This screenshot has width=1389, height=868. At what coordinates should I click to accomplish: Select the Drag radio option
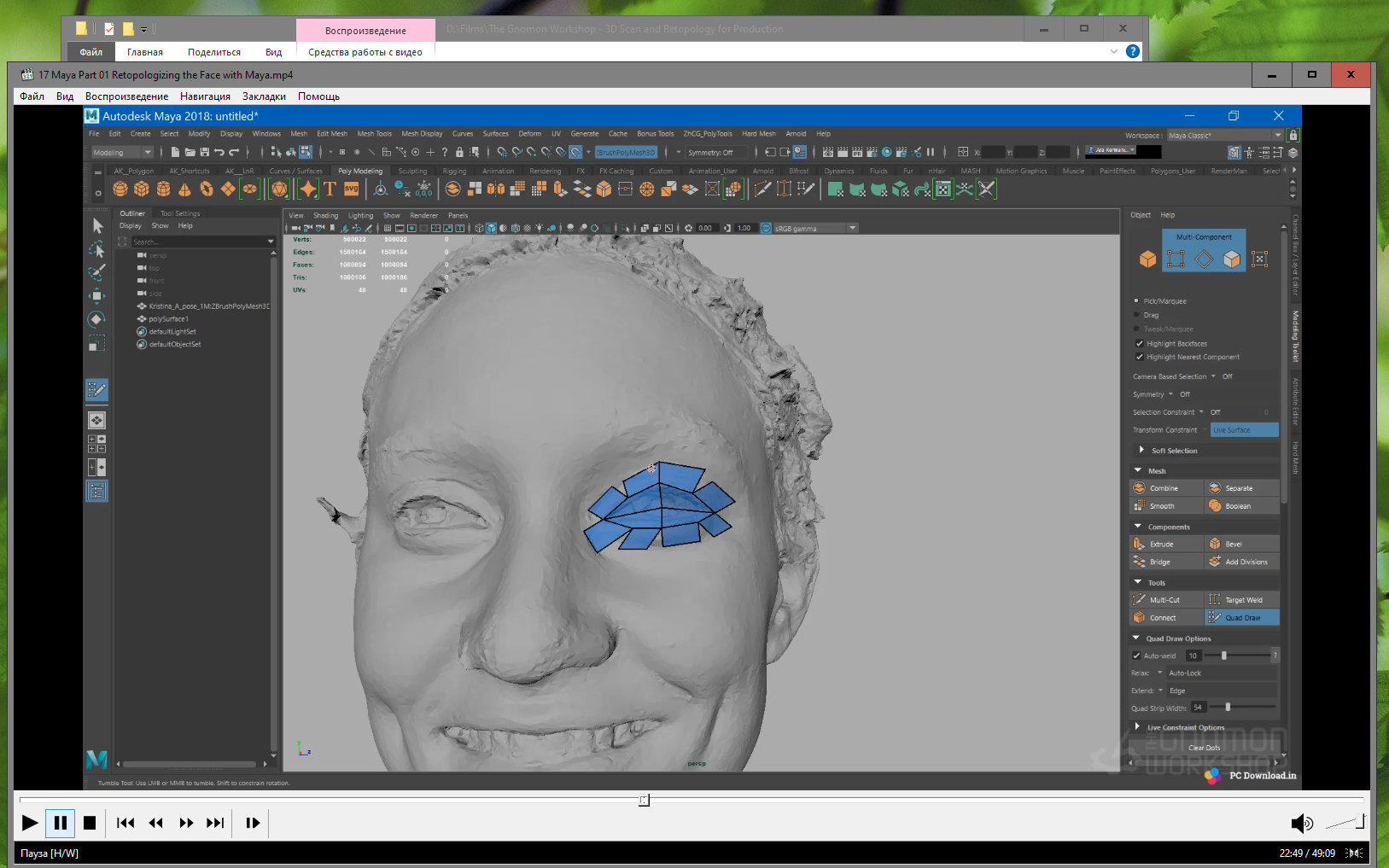pos(1136,315)
